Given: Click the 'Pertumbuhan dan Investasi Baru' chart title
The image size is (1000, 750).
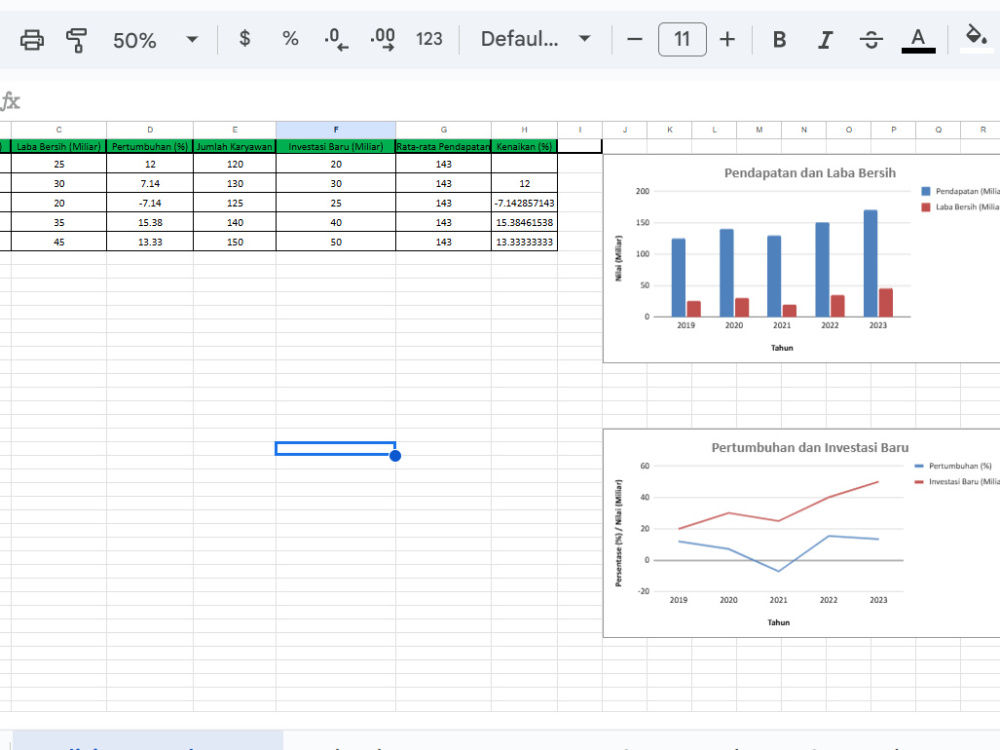Looking at the screenshot, I should tap(809, 448).
